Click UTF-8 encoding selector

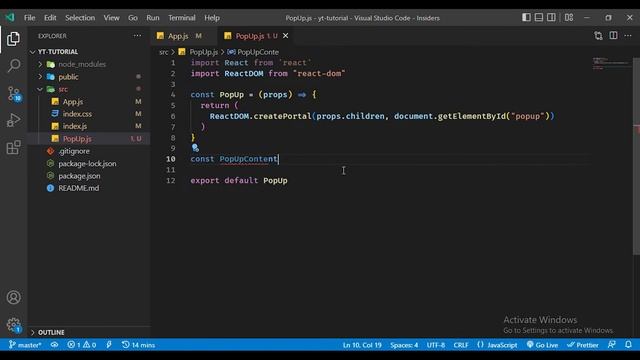click(436, 345)
